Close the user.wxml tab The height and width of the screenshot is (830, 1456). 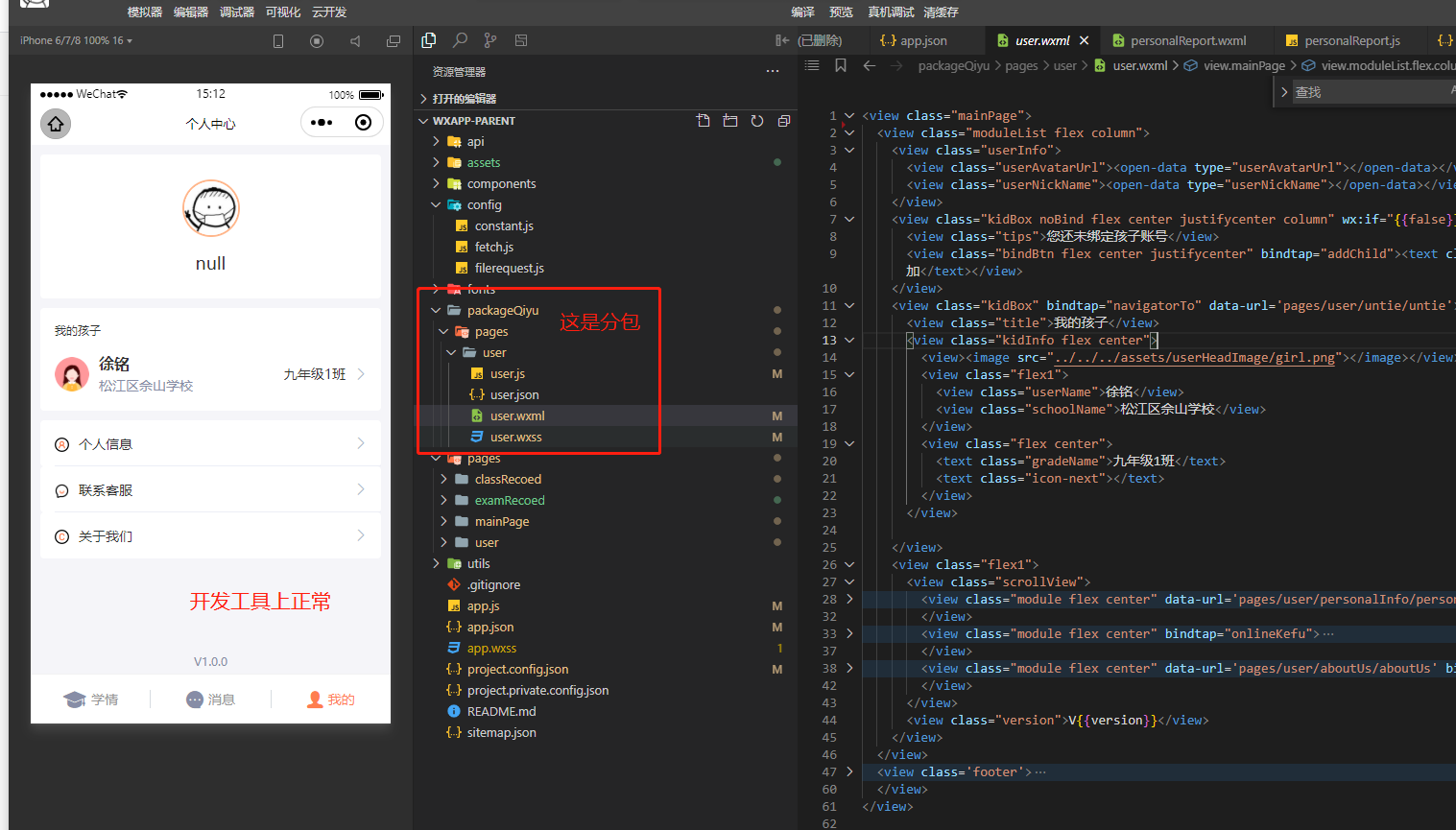pyautogui.click(x=1085, y=40)
